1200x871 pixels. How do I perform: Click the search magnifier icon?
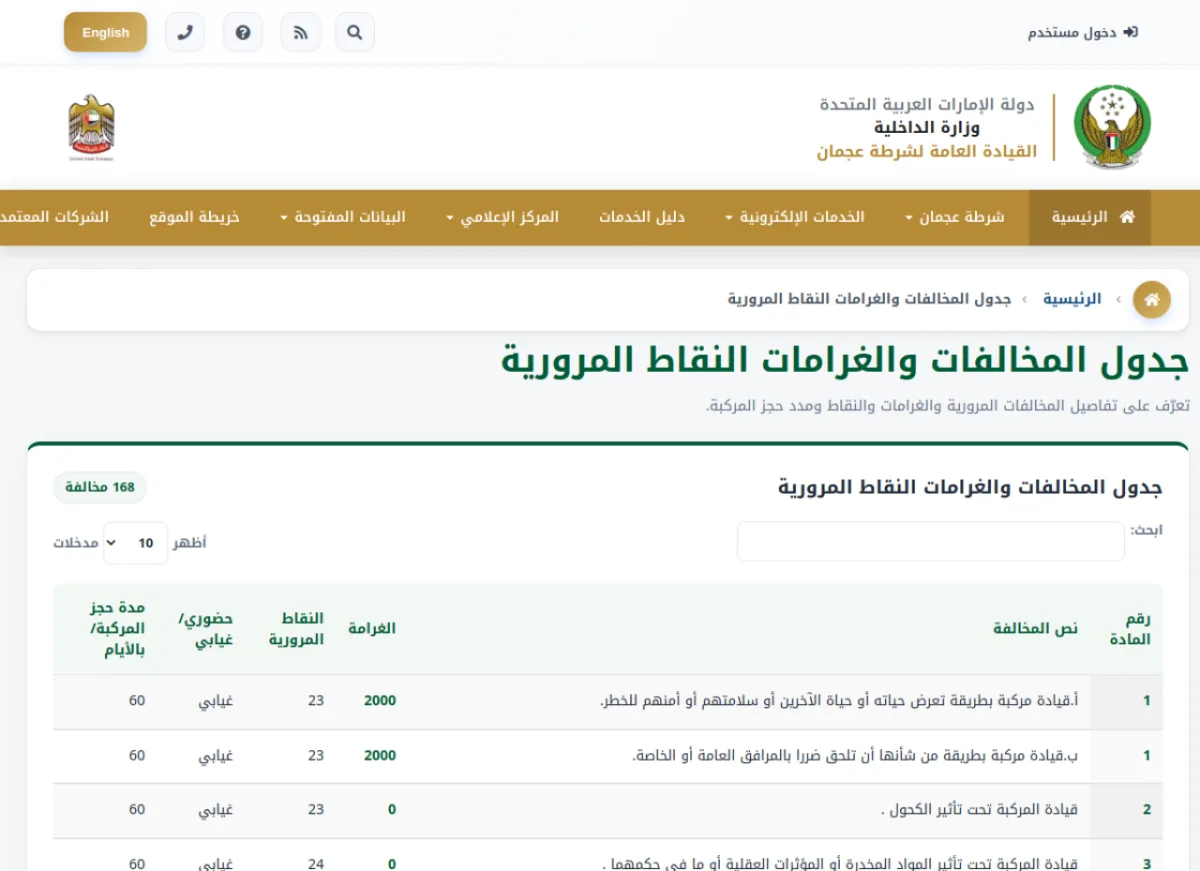(355, 32)
